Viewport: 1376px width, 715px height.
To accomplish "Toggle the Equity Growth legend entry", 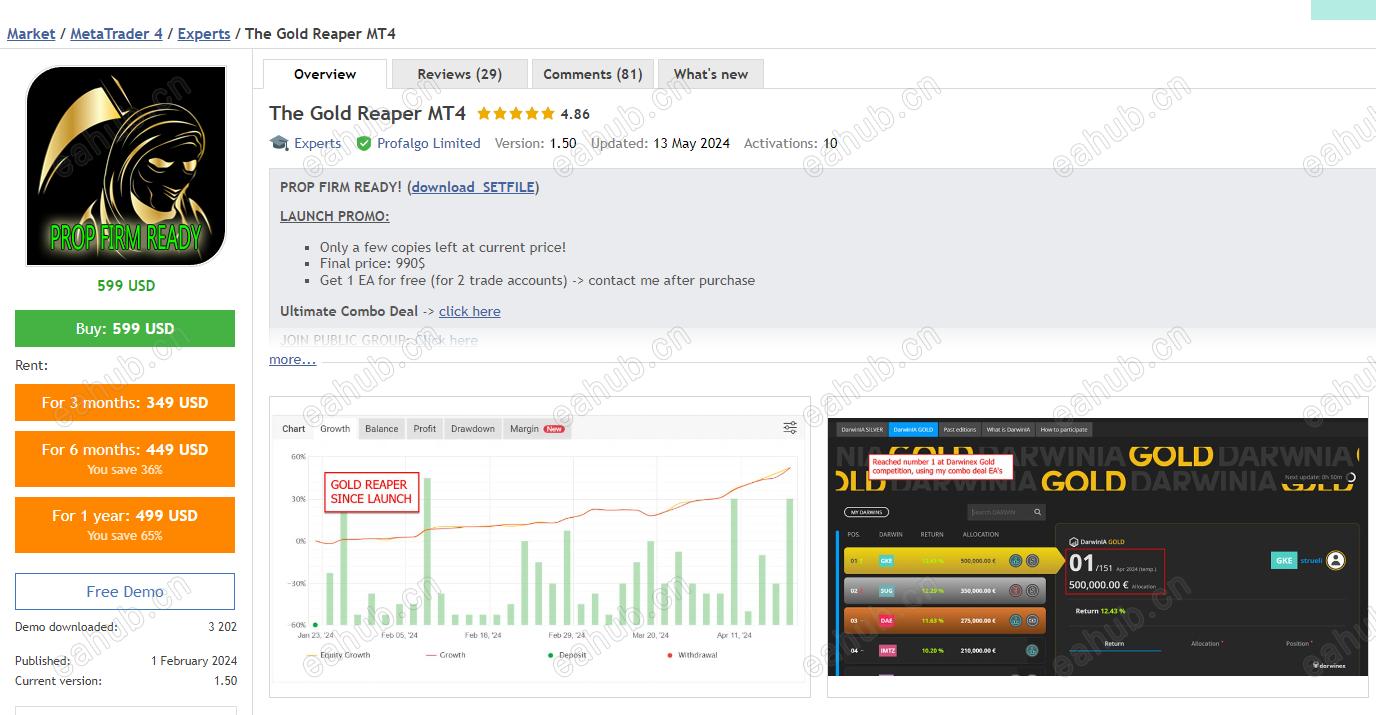I will [338, 655].
